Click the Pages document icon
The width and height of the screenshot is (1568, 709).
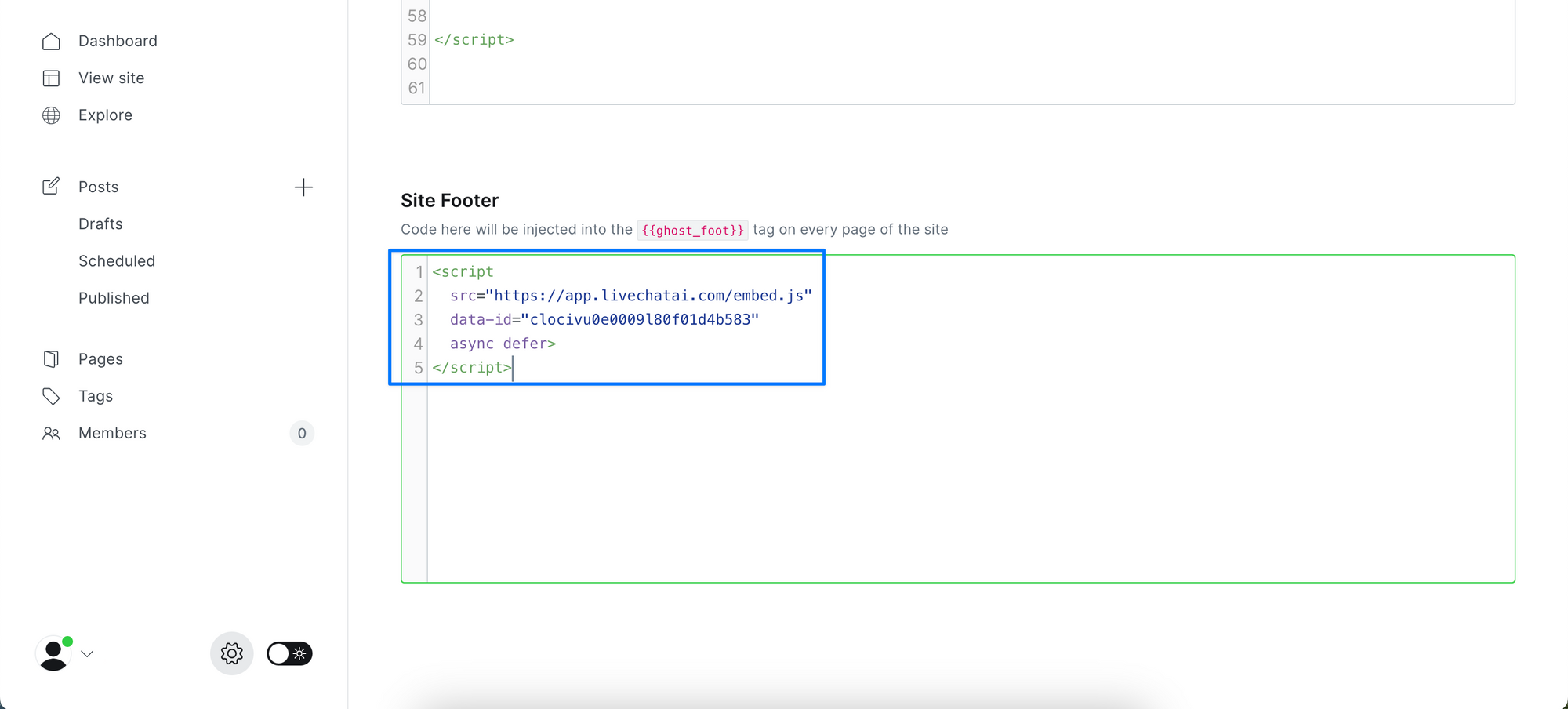point(51,359)
